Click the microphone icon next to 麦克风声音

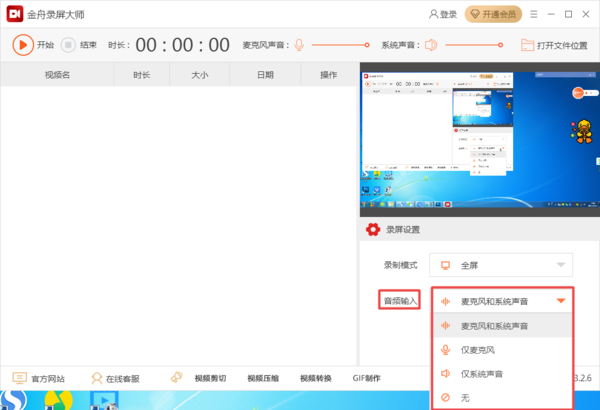[x=299, y=45]
